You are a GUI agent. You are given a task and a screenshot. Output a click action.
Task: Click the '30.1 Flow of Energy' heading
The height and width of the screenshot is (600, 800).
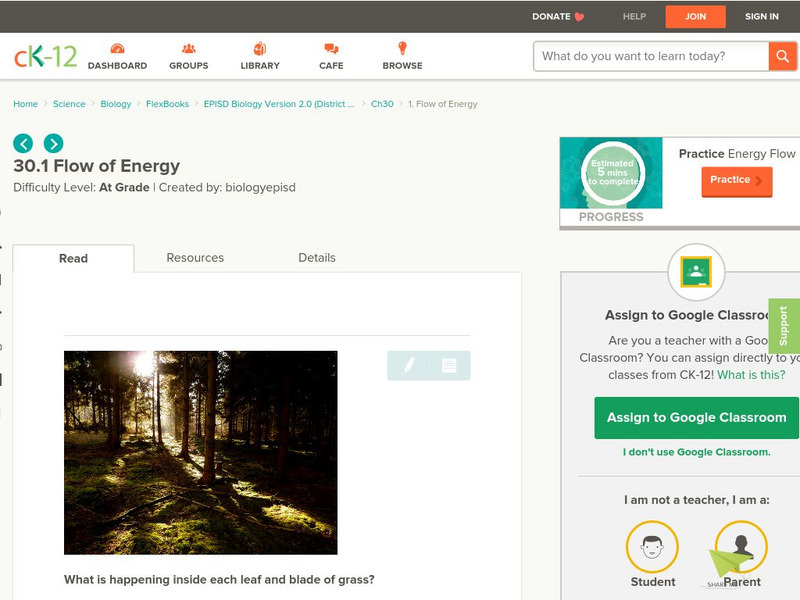pos(96,166)
